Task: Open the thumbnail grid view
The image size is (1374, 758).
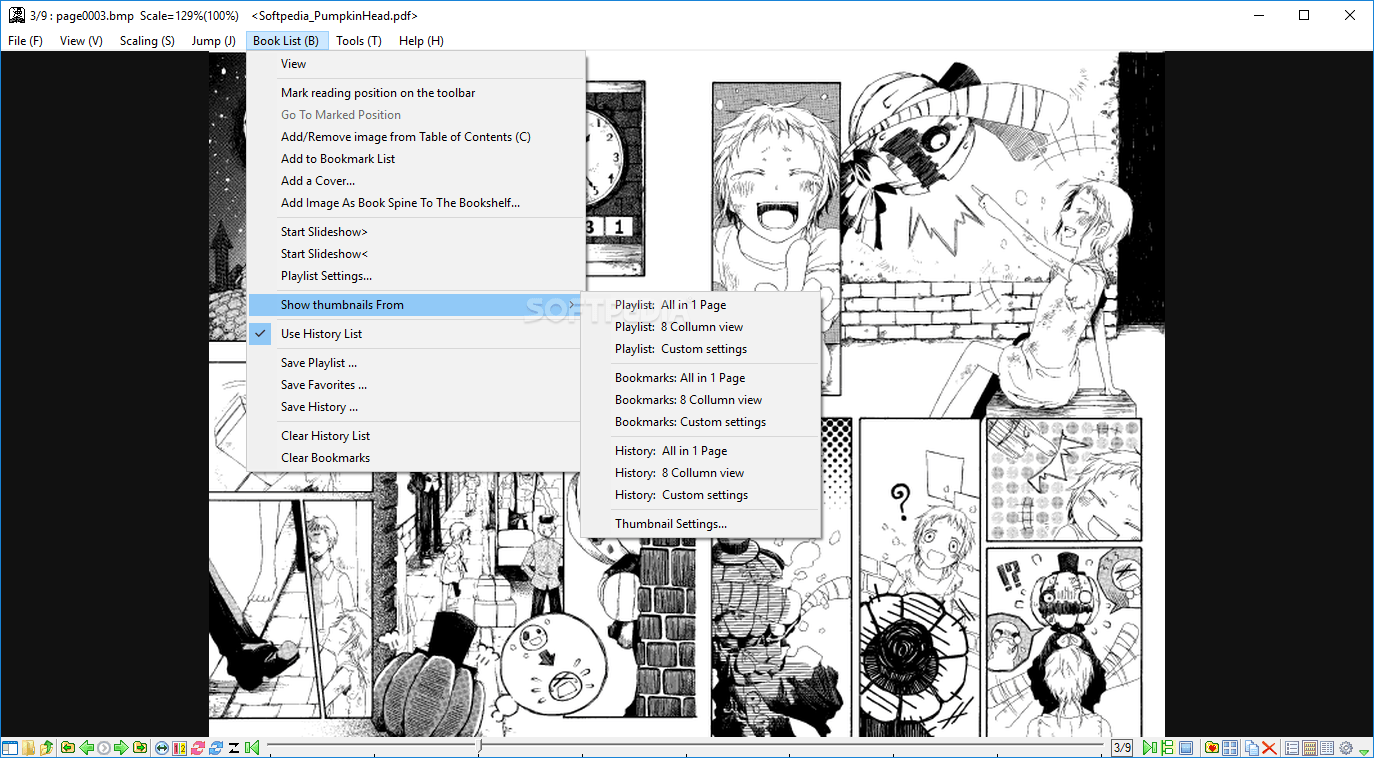Action: (1230, 747)
